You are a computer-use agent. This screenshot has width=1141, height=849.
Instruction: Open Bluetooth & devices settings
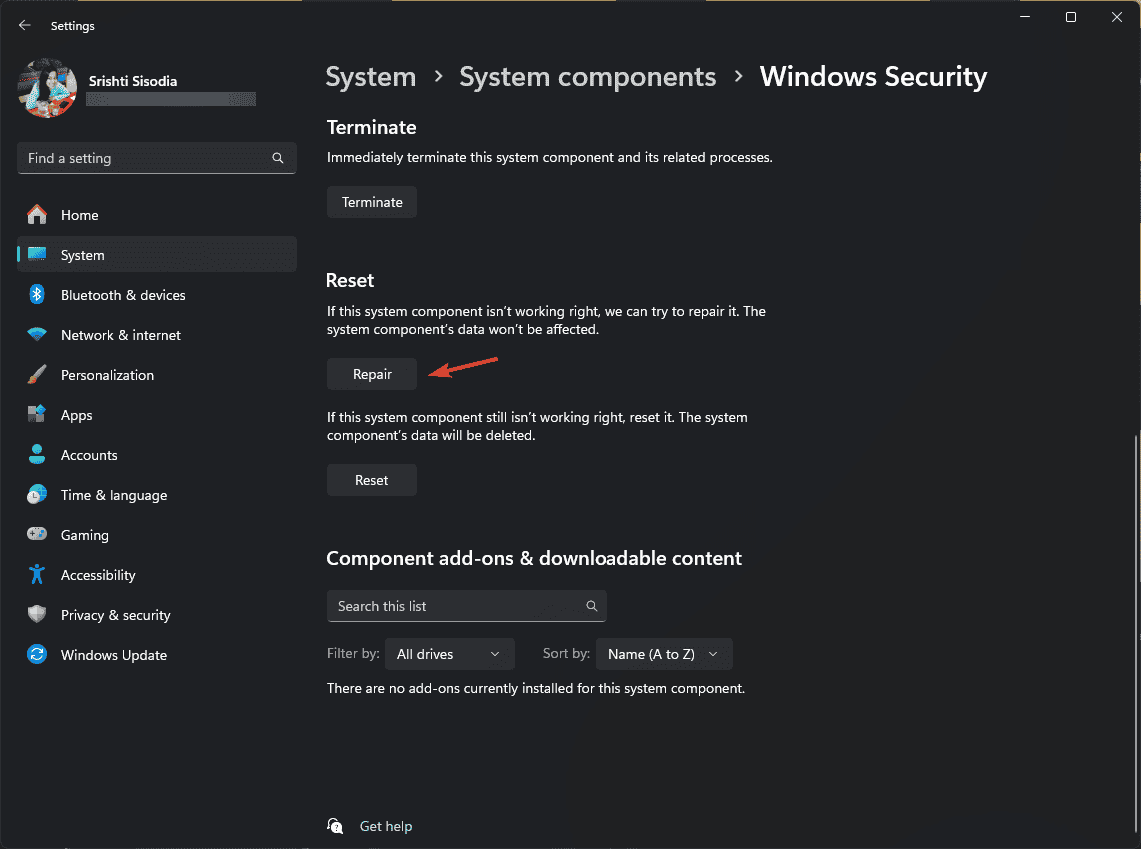pyautogui.click(x=156, y=295)
